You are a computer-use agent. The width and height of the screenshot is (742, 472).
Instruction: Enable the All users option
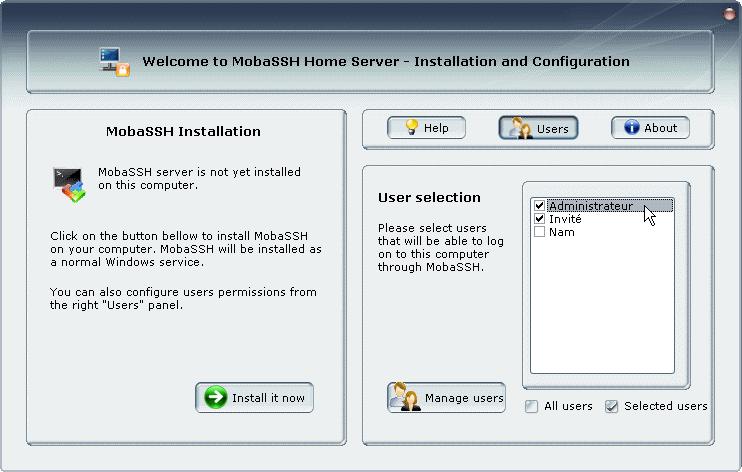(531, 406)
